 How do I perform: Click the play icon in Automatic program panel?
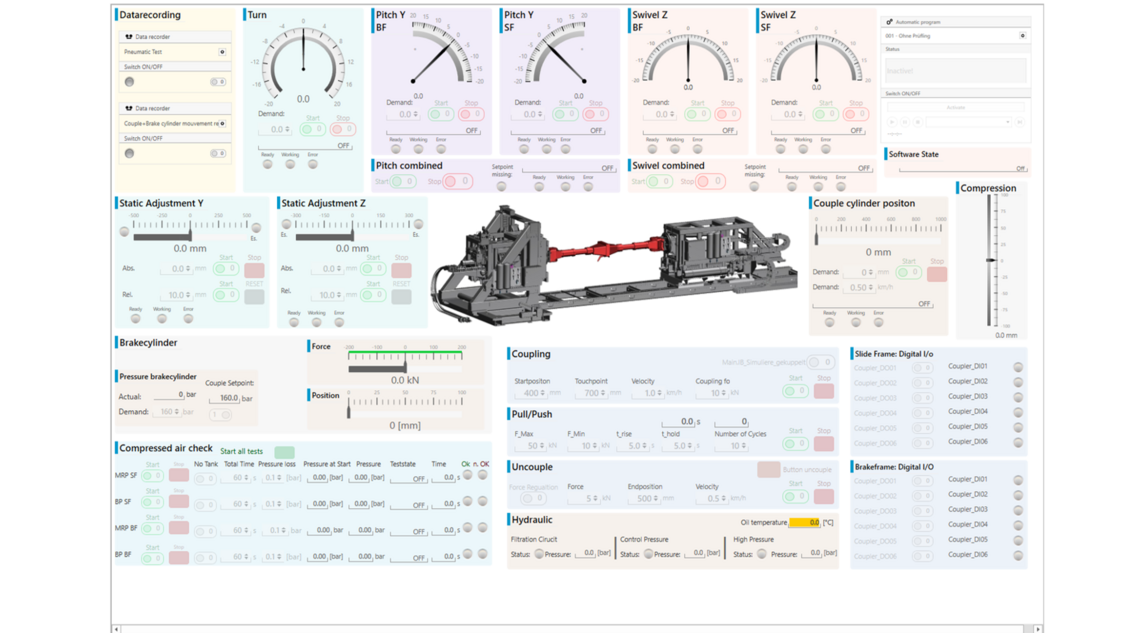[x=892, y=122]
